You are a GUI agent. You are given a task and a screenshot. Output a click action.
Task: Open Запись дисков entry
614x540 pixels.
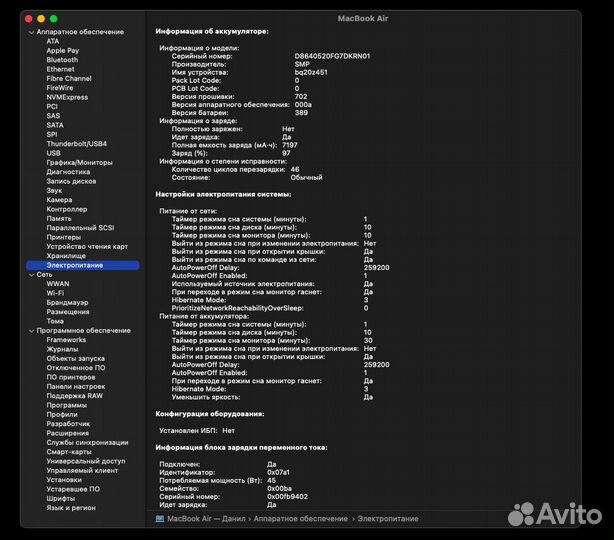[71, 181]
